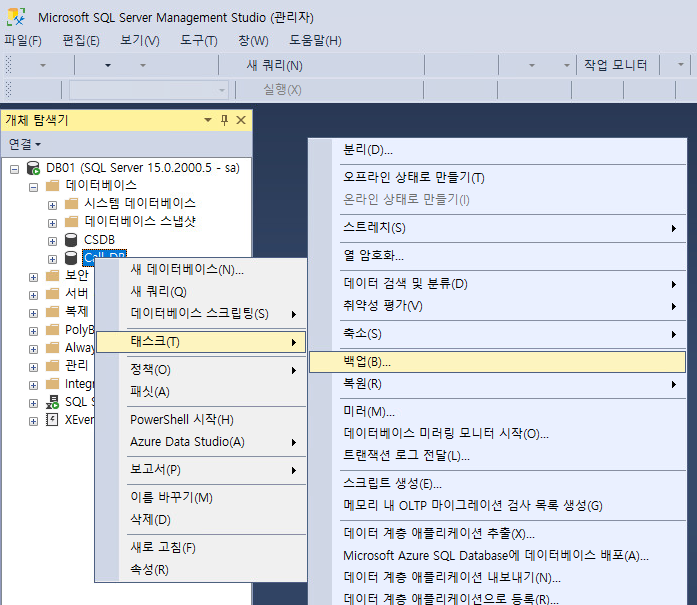Viewport: 697px width, 605px height.
Task: Click the 데이터베이스 스냅샷 folder icon
Action: 71,221
